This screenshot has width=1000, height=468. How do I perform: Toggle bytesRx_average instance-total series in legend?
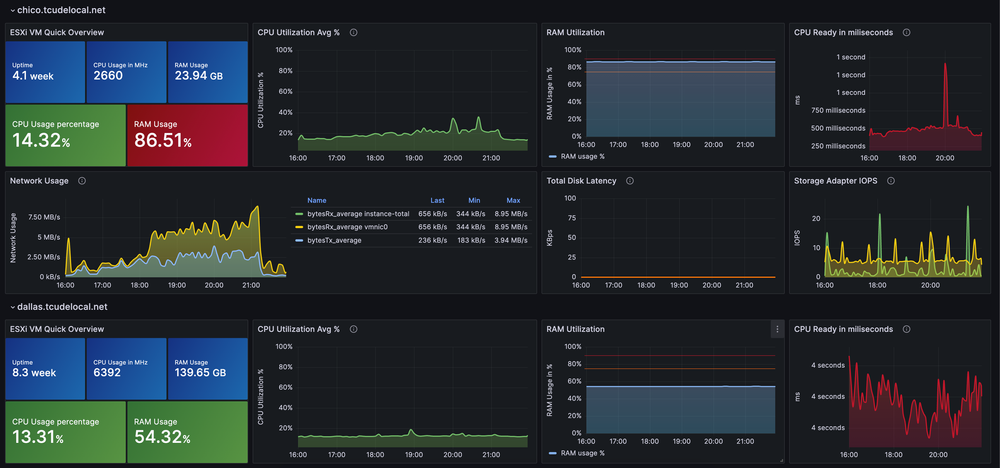[x=358, y=214]
